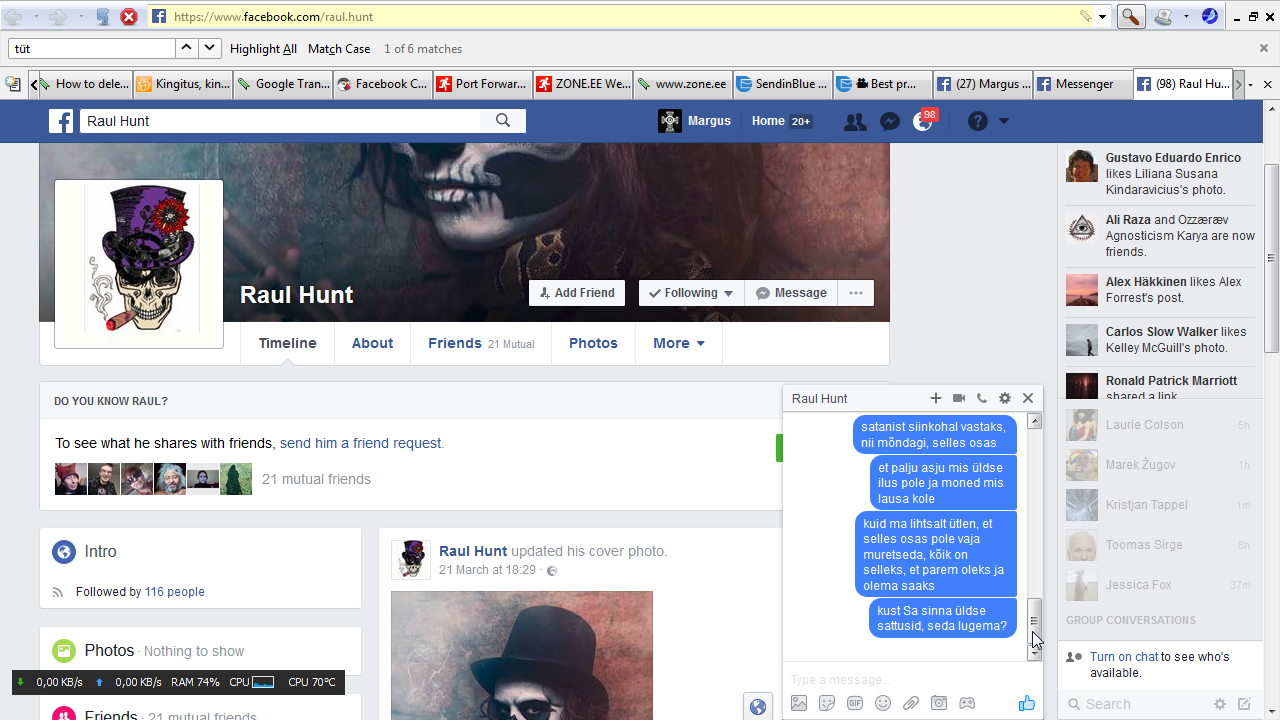
Task: Switch to the ZONE.EE browser tab
Action: tap(583, 84)
